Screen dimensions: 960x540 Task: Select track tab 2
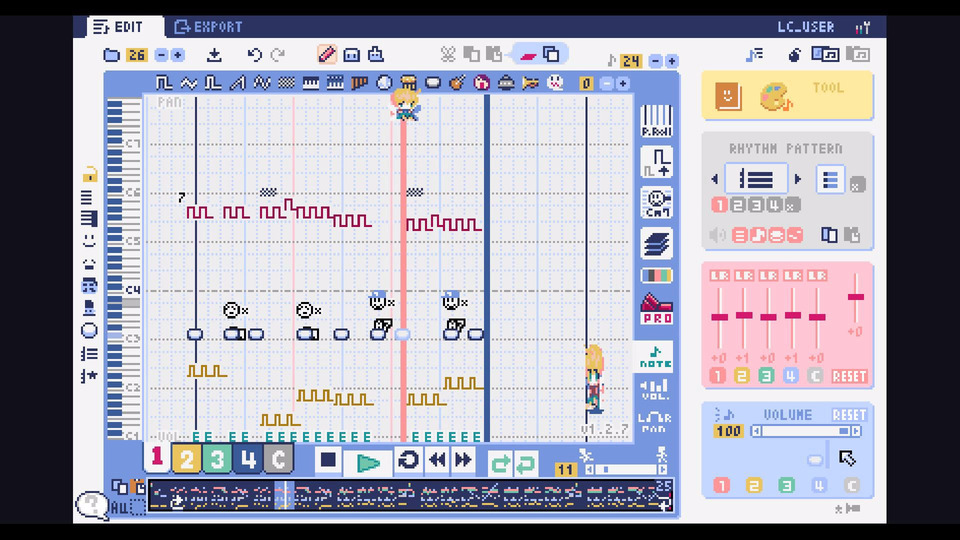[x=186, y=459]
